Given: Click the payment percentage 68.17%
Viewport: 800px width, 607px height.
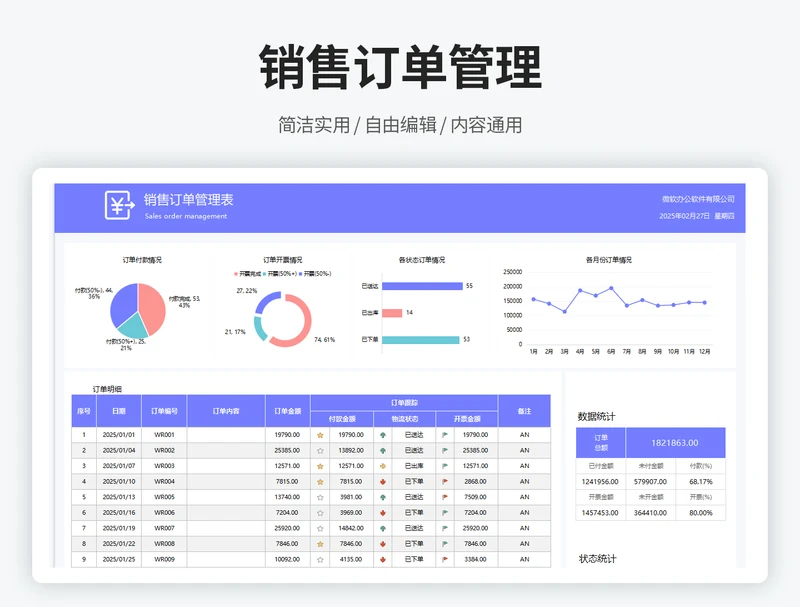Looking at the screenshot, I should (x=701, y=482).
